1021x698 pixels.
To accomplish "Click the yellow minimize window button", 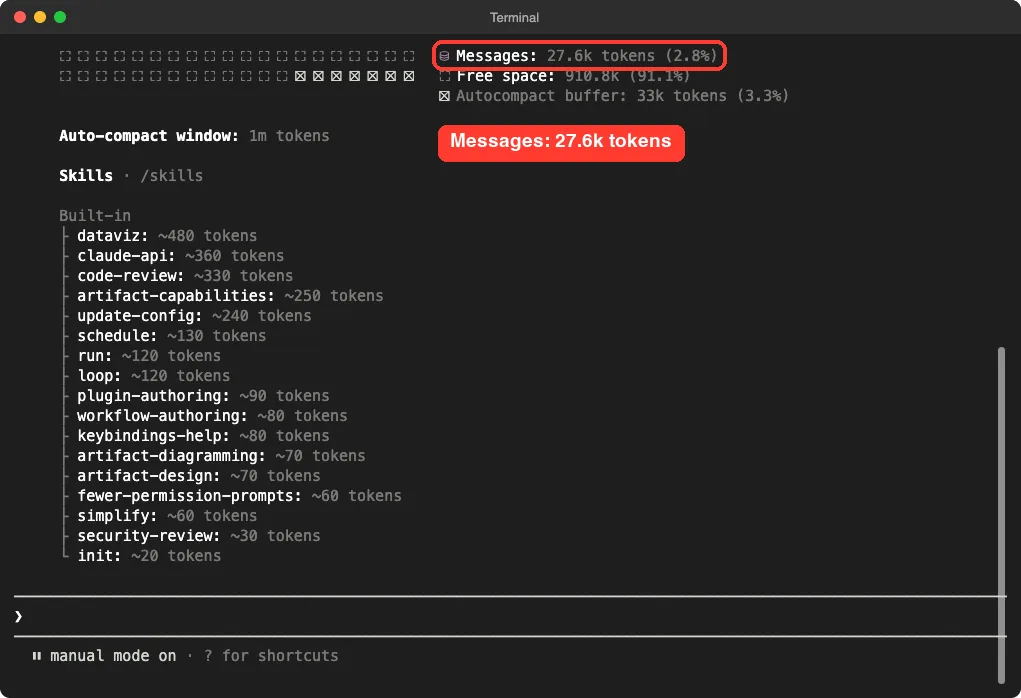I will [x=40, y=17].
